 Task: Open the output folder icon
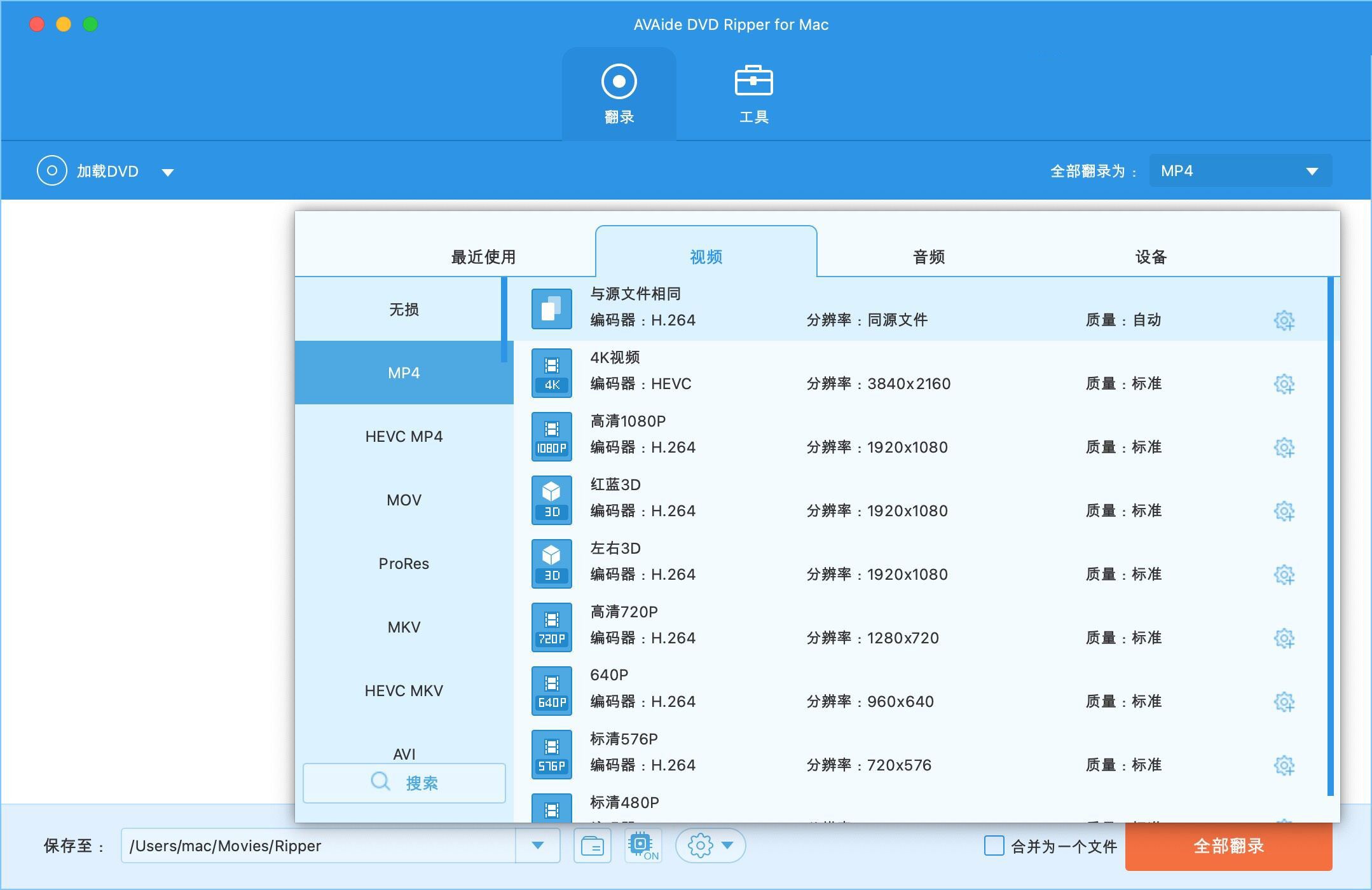(593, 845)
